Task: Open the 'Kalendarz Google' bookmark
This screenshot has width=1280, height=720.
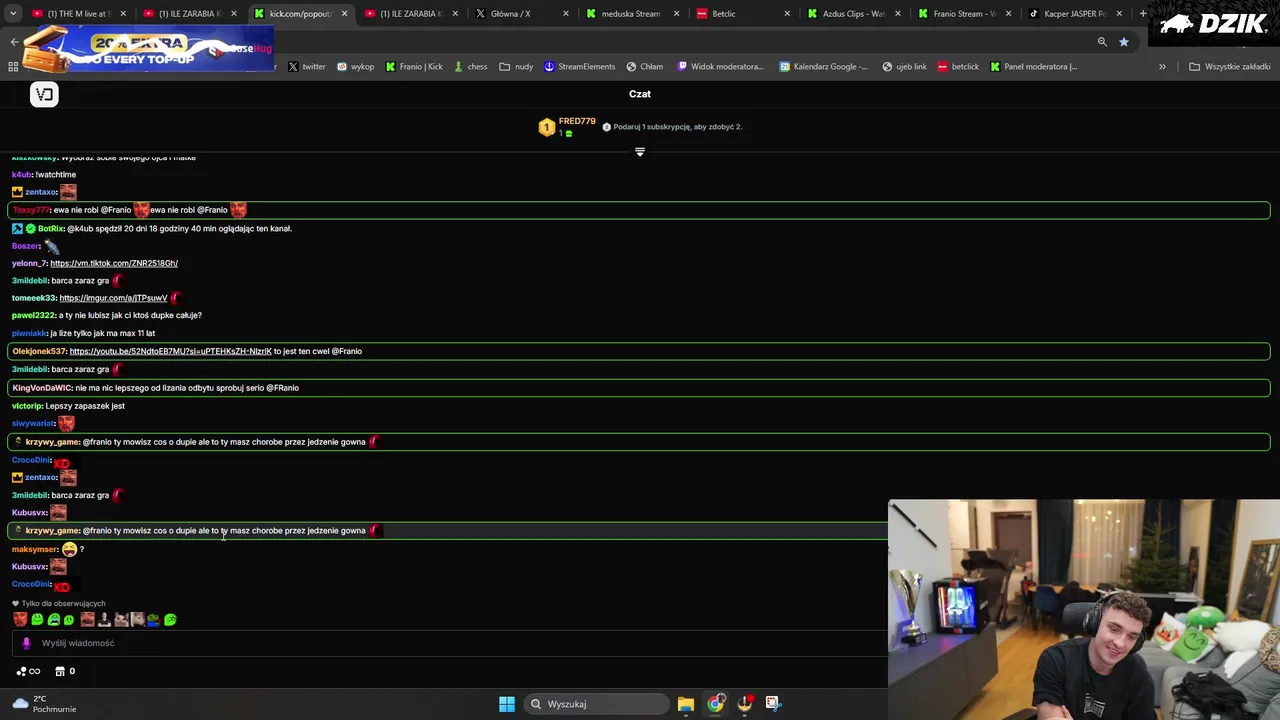Action: (x=823, y=67)
